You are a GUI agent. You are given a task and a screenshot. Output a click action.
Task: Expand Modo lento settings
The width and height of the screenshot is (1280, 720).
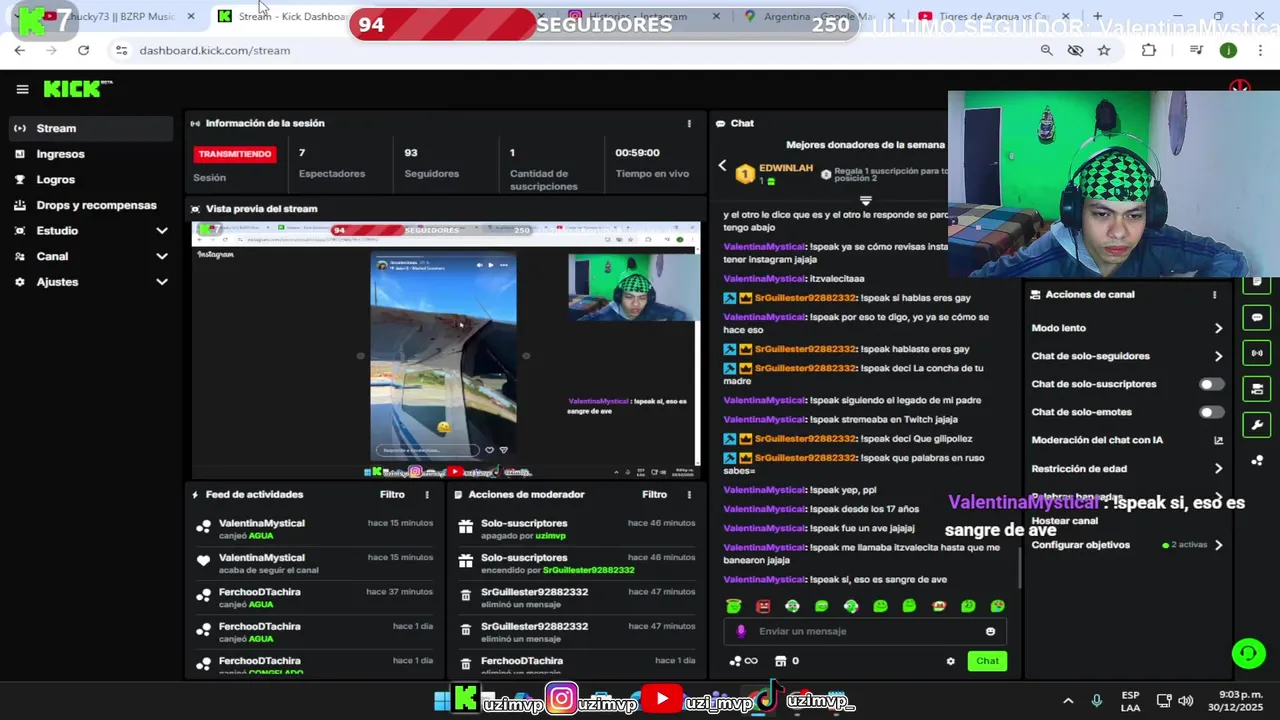[1218, 328]
